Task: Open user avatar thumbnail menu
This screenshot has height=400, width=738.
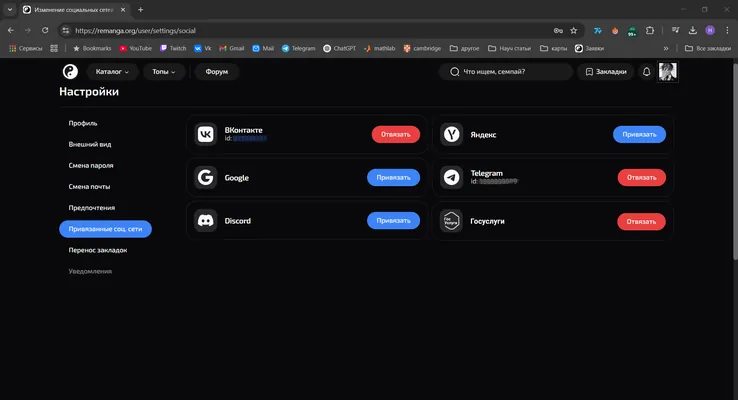Action: coord(667,72)
